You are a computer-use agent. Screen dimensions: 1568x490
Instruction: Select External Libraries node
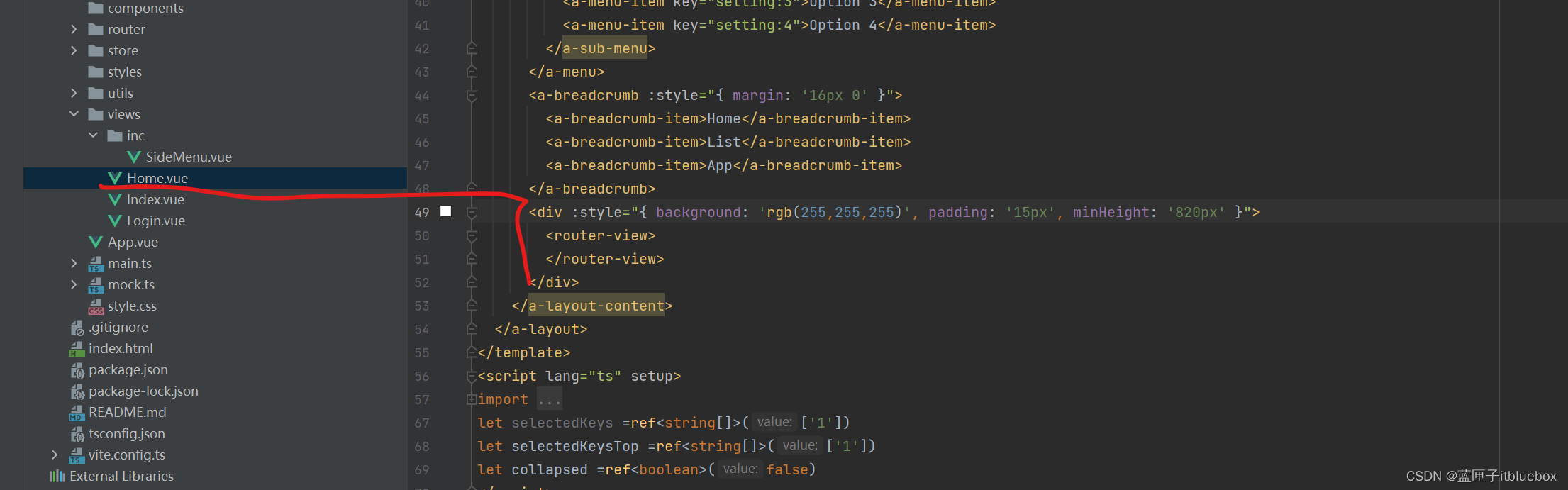(121, 476)
